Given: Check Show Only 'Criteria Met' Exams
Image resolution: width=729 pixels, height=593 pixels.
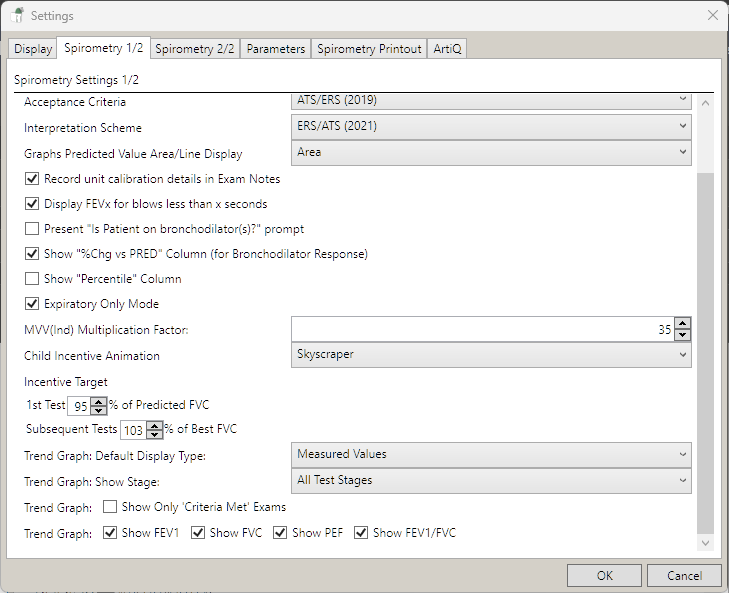Looking at the screenshot, I should click(x=110, y=507).
